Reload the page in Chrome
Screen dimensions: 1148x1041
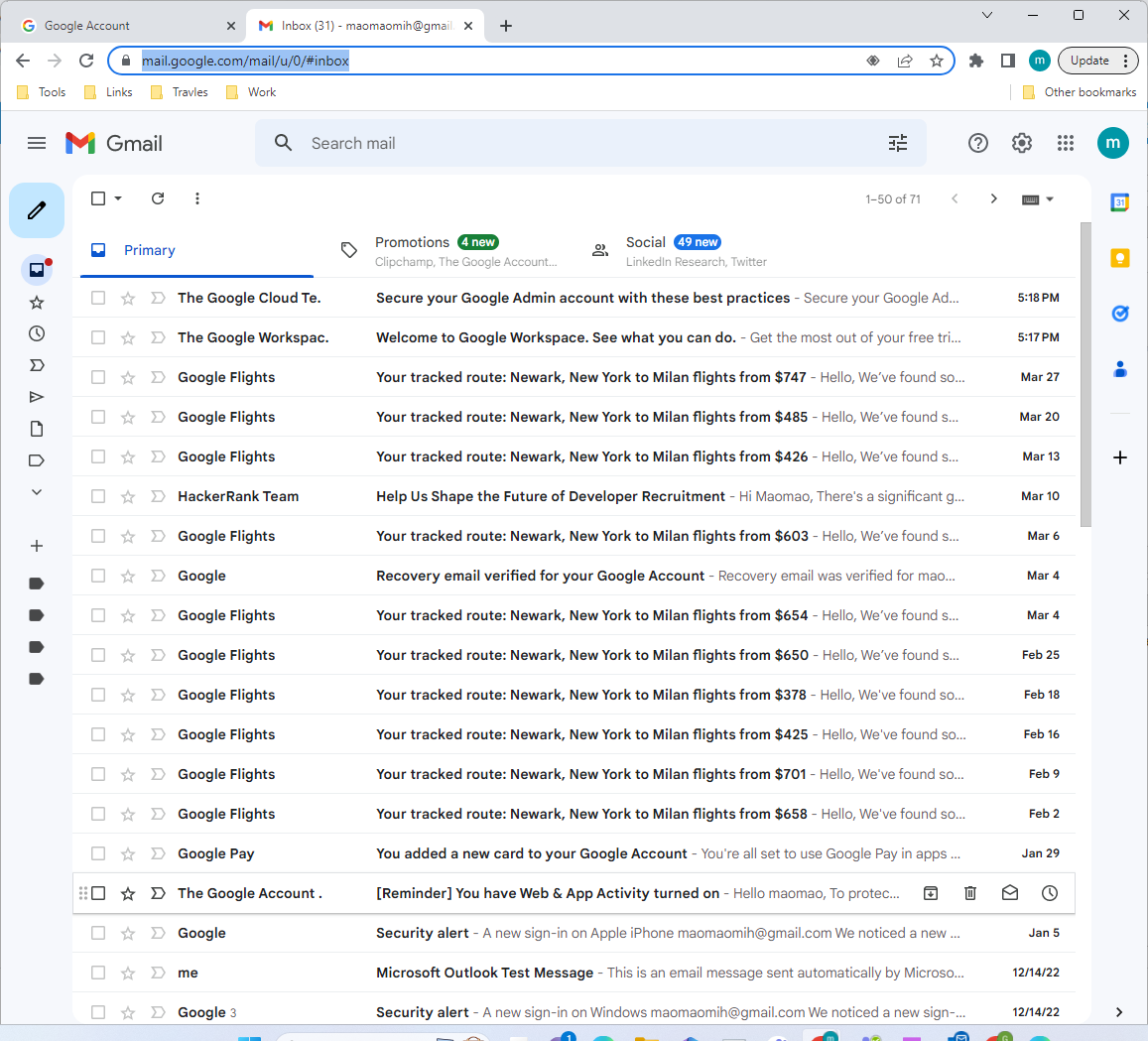(x=86, y=61)
